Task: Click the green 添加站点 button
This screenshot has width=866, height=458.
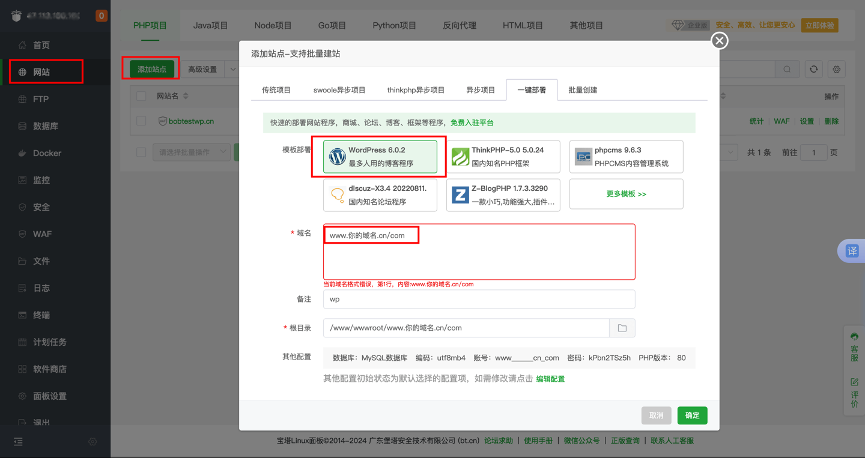Action: point(152,69)
